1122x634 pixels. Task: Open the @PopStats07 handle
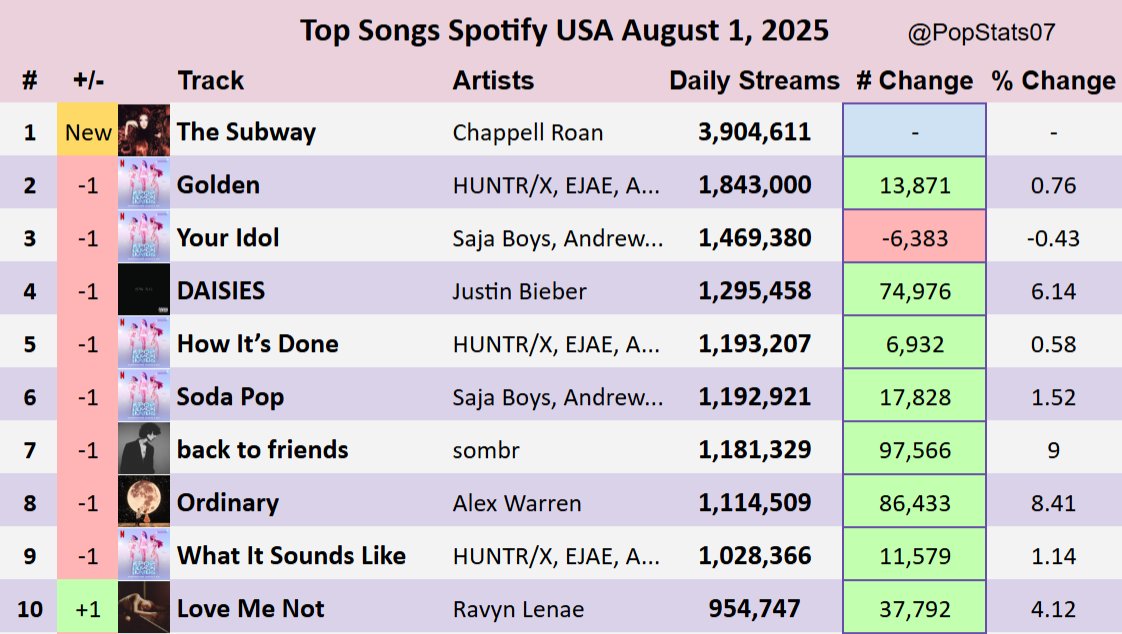(981, 33)
